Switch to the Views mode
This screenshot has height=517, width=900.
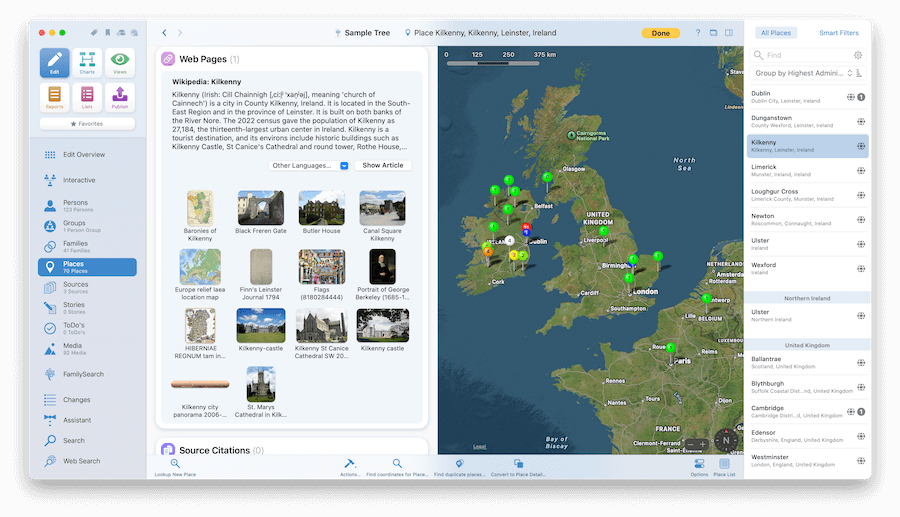[119, 63]
